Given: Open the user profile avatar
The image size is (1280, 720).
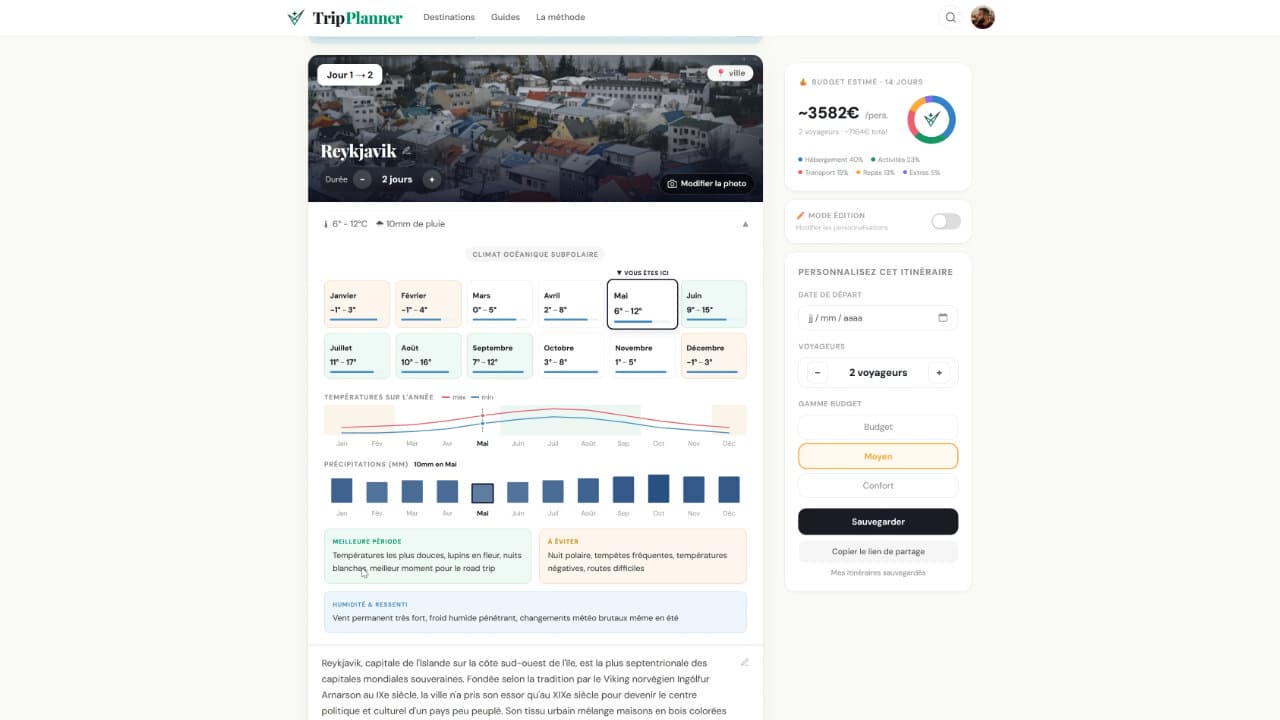Looking at the screenshot, I should tap(983, 17).
